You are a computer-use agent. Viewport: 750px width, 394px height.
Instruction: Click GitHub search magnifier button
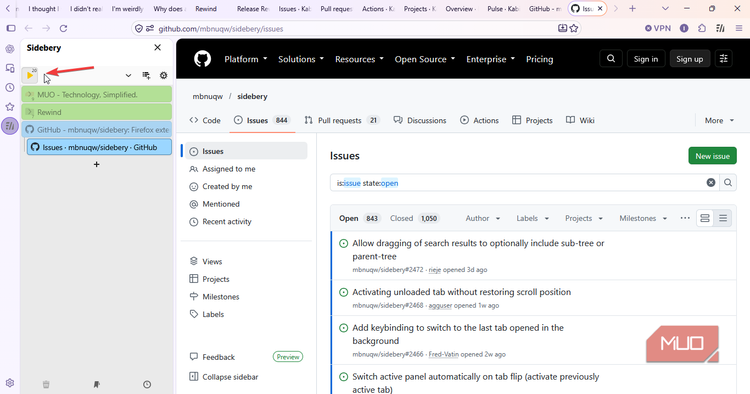coord(611,59)
